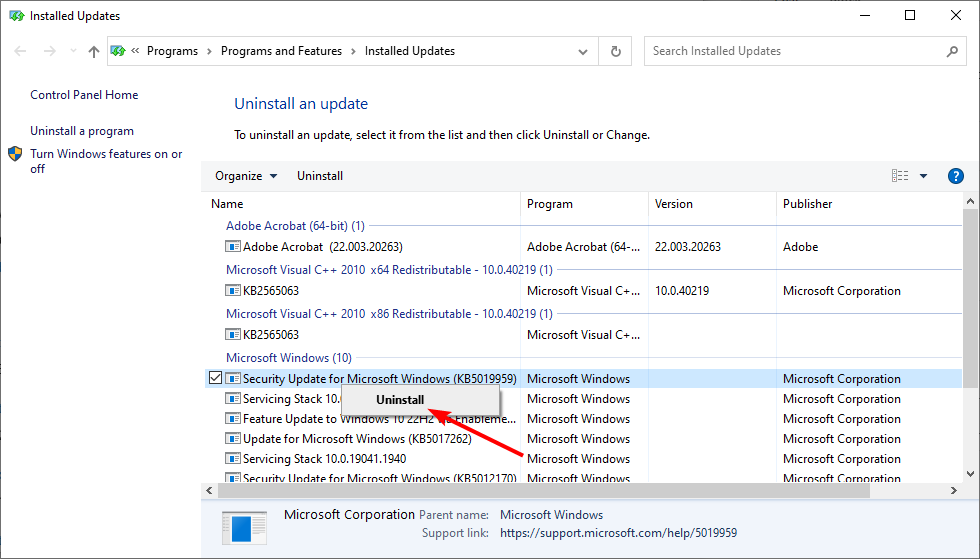Click Programs and Features breadcrumb
The height and width of the screenshot is (559, 980).
pyautogui.click(x=281, y=51)
